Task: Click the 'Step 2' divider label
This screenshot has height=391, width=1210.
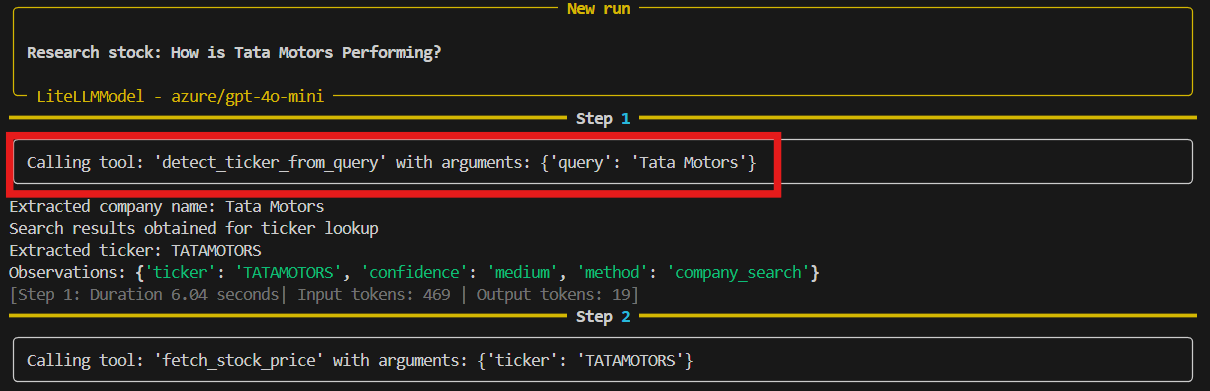Action: point(603,317)
